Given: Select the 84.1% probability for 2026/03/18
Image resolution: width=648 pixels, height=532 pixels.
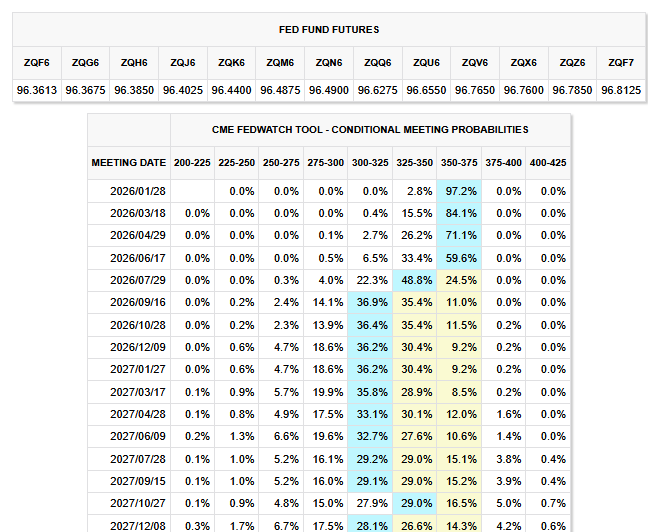Looking at the screenshot, I should point(459,213).
